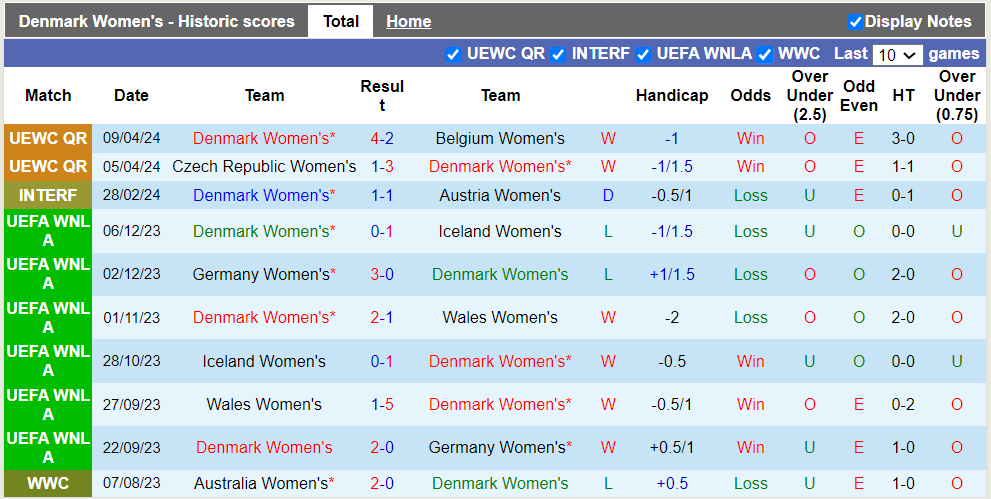This screenshot has width=991, height=499.
Task: Select the 4-2 result score
Action: coord(382,138)
